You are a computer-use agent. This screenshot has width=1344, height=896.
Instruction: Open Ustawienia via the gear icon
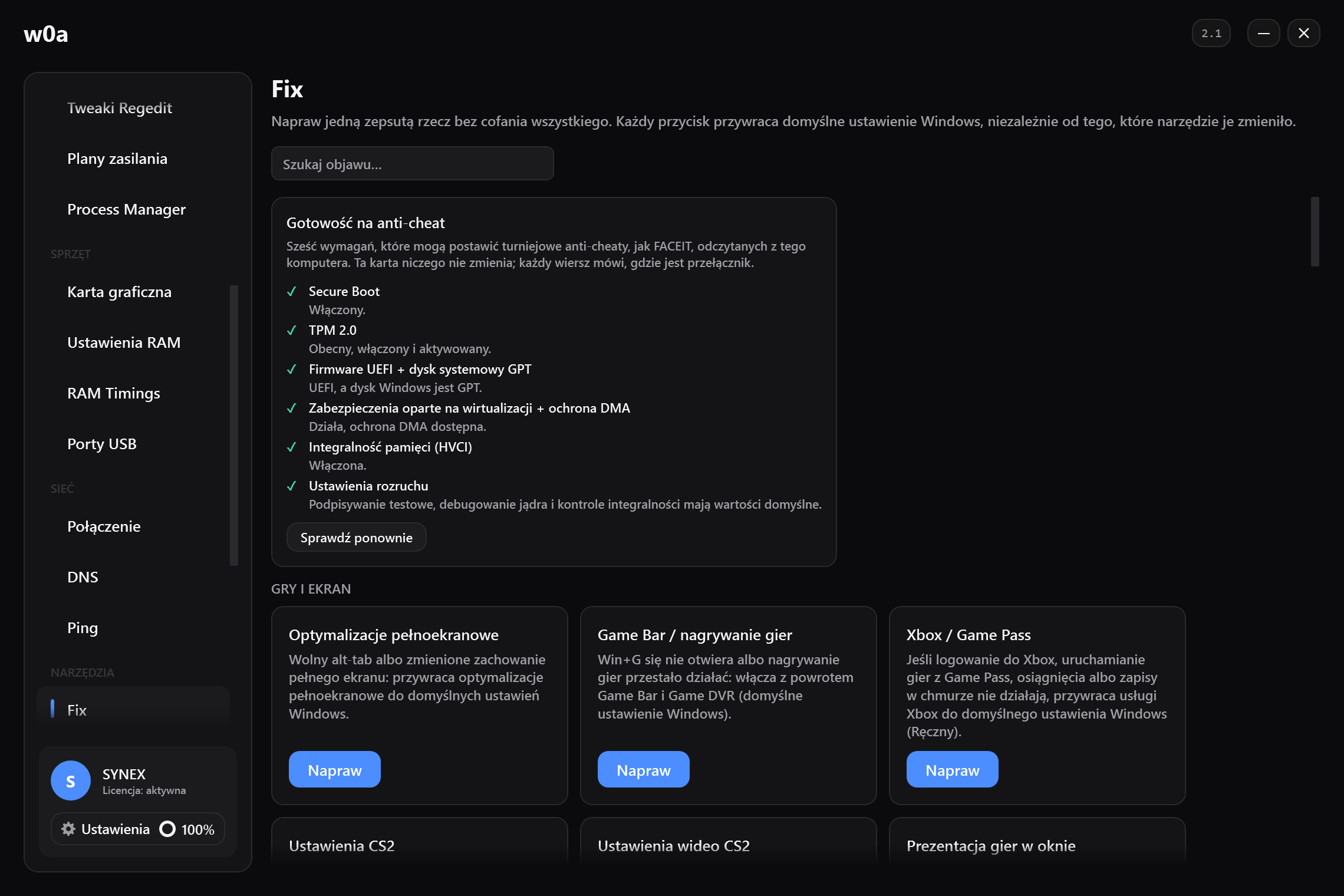point(68,829)
